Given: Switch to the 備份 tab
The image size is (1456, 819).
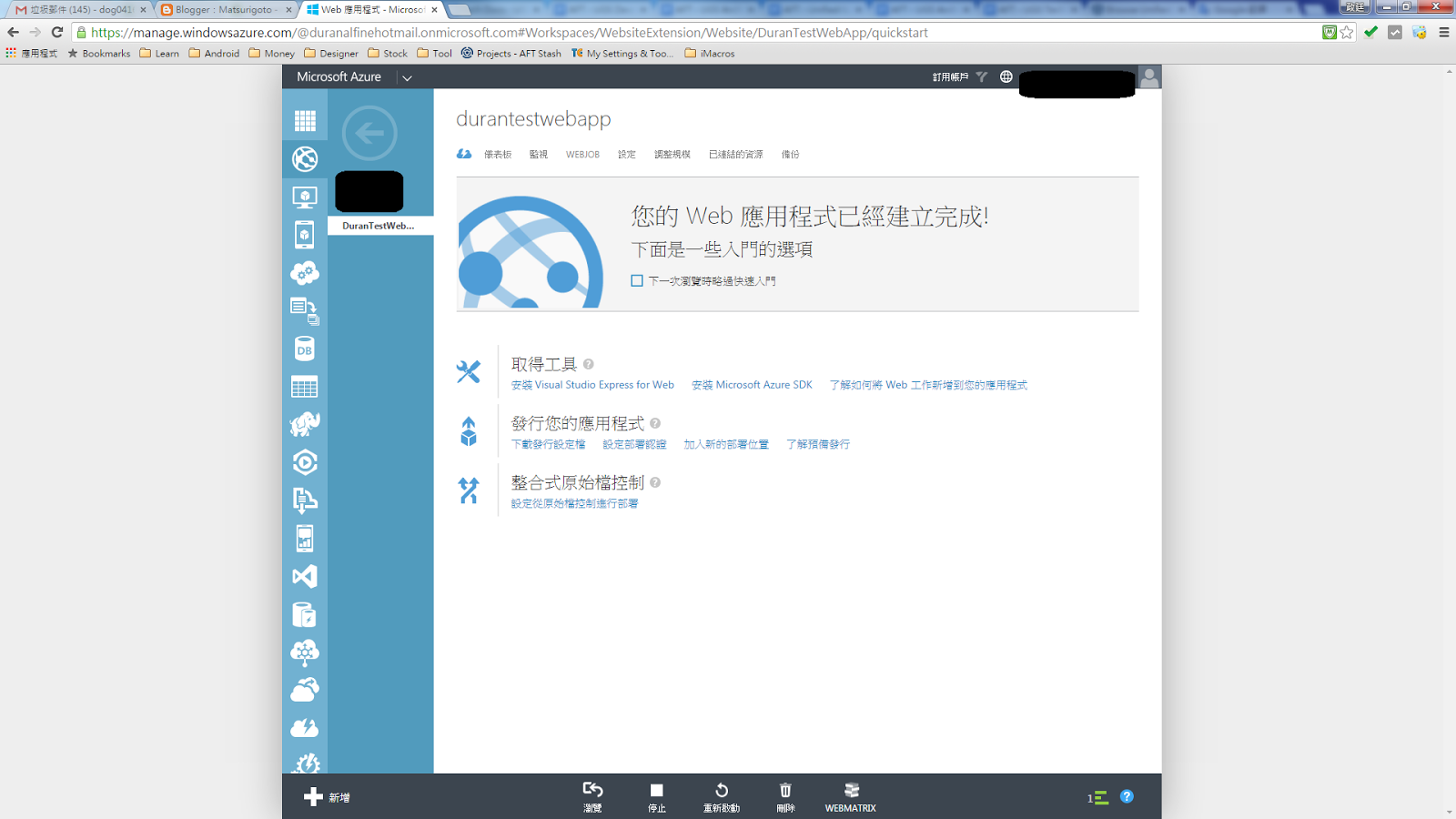Looking at the screenshot, I should 791,155.
